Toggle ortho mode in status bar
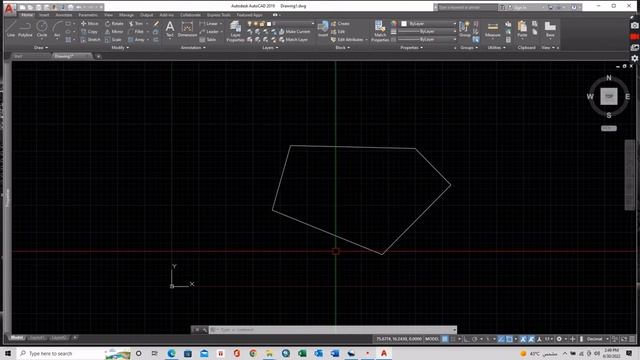Image resolution: width=640 pixels, height=360 pixels. 467,339
